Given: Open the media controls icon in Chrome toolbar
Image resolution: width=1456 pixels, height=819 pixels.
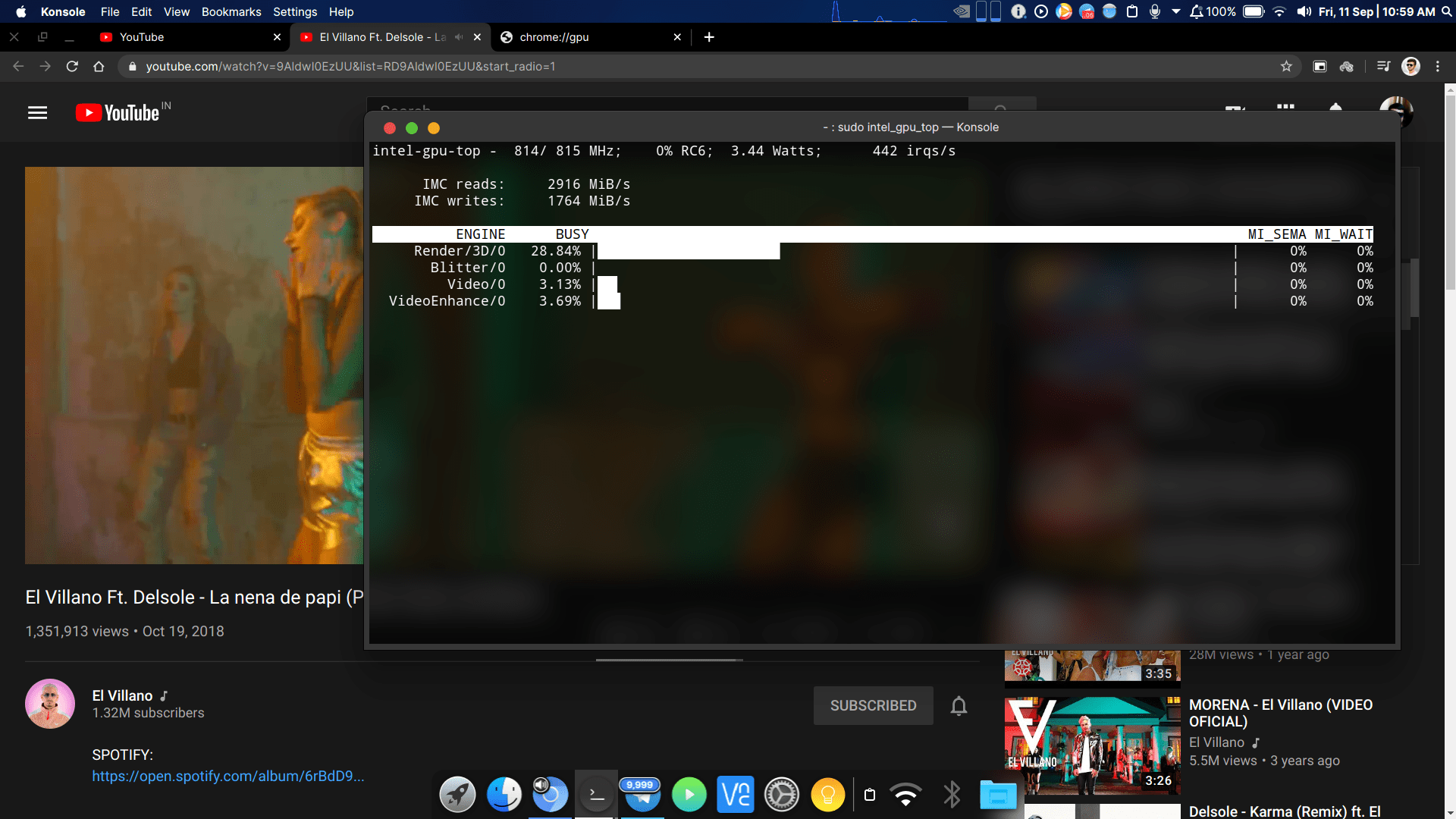Looking at the screenshot, I should 1383,67.
